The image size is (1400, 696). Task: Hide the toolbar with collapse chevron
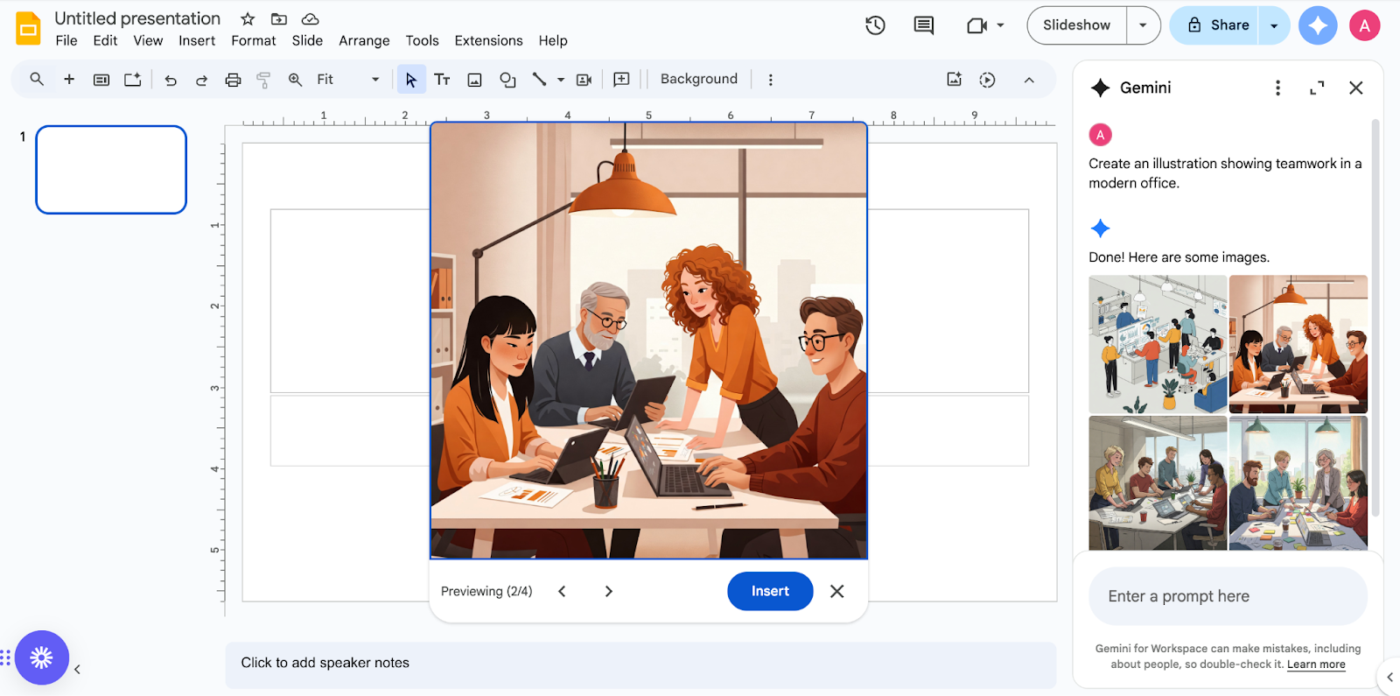pos(1029,80)
